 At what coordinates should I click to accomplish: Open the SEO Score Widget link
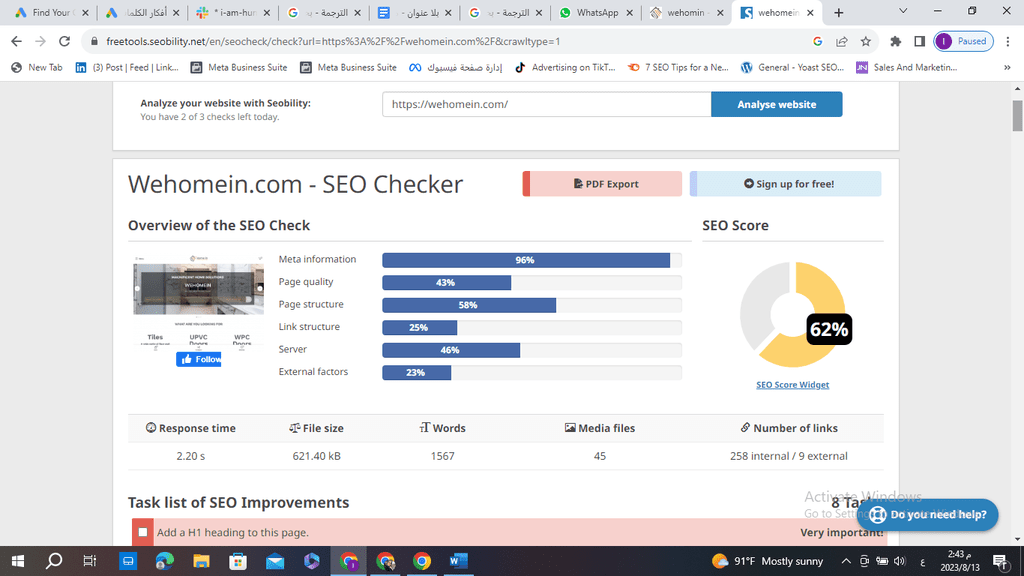(x=792, y=385)
